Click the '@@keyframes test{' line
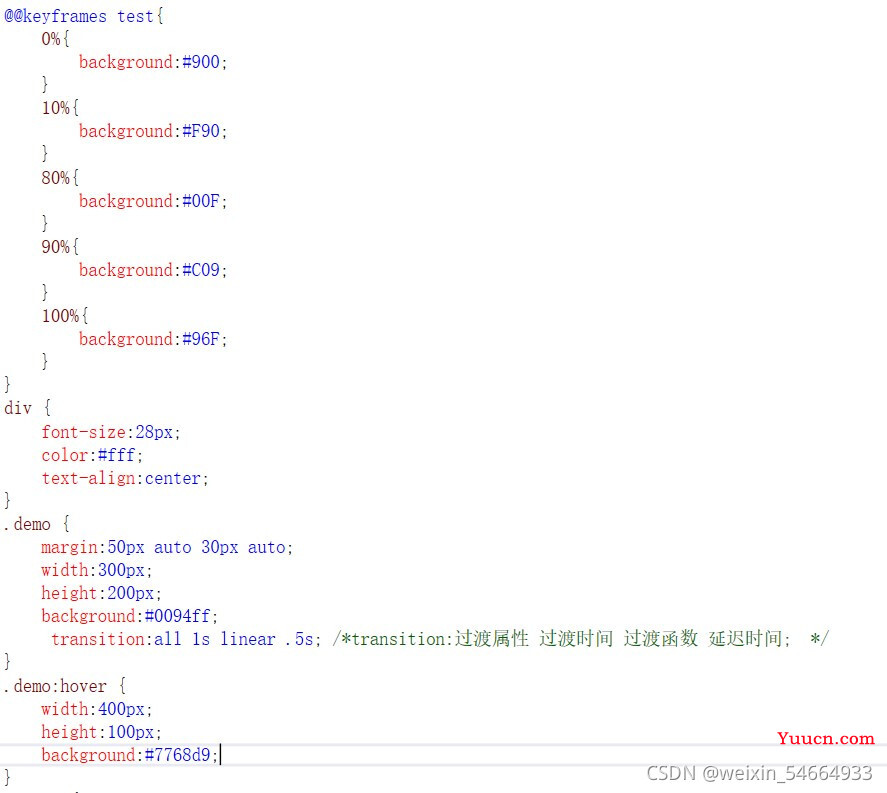 point(84,16)
